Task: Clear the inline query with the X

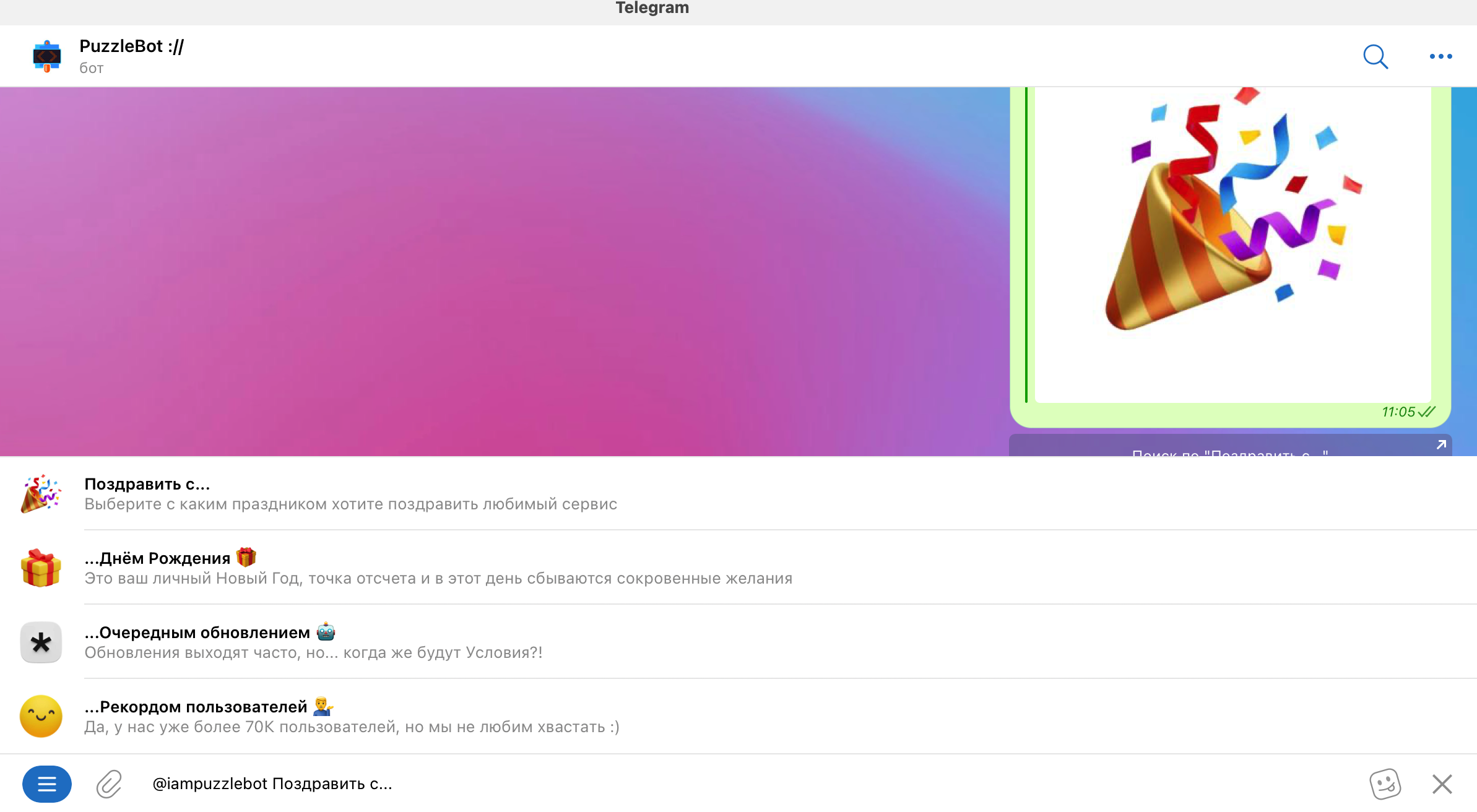Action: pyautogui.click(x=1442, y=784)
